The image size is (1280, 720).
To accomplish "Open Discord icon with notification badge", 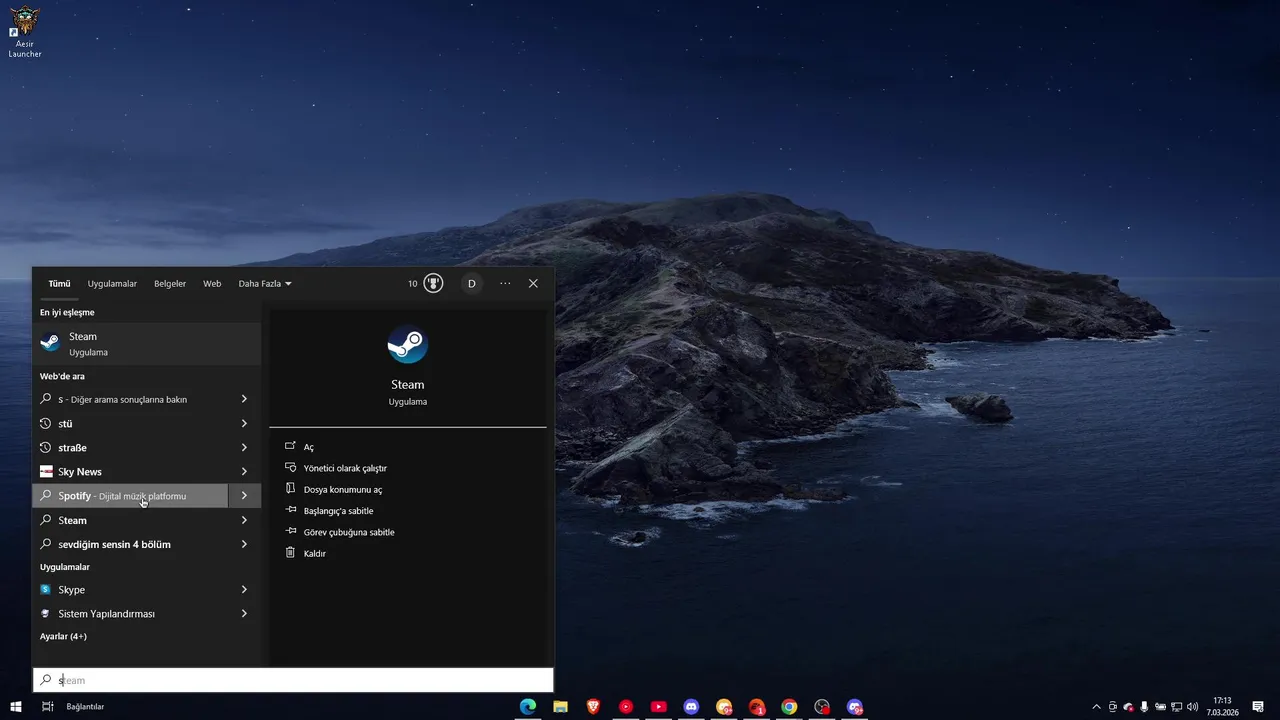I will point(855,707).
